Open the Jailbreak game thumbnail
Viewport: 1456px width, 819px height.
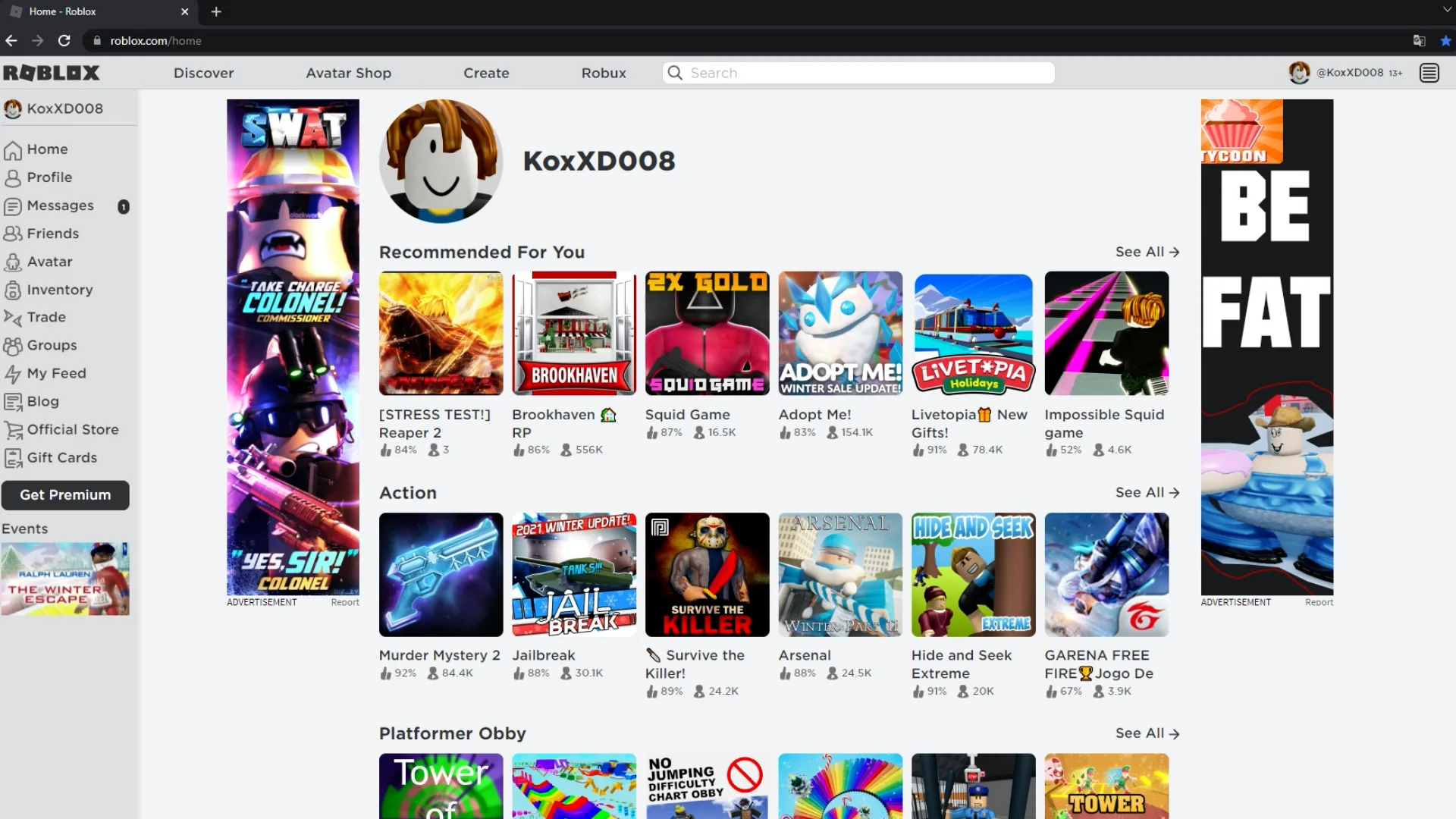coord(574,575)
